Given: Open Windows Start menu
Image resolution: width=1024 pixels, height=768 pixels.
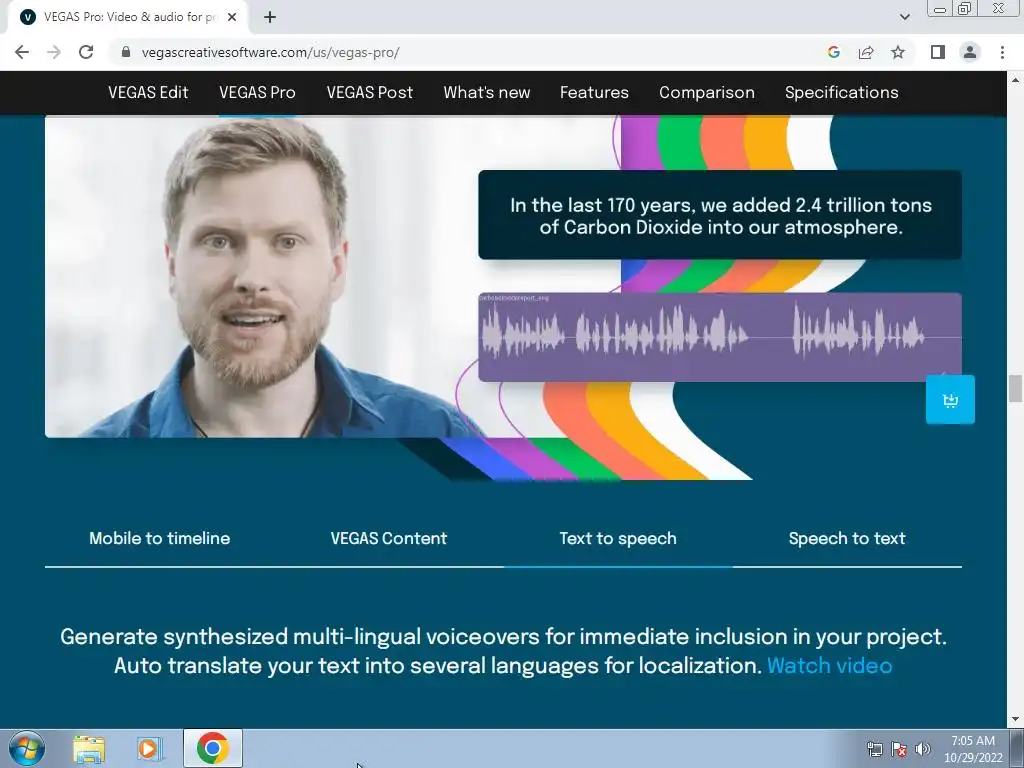Looking at the screenshot, I should pos(26,748).
